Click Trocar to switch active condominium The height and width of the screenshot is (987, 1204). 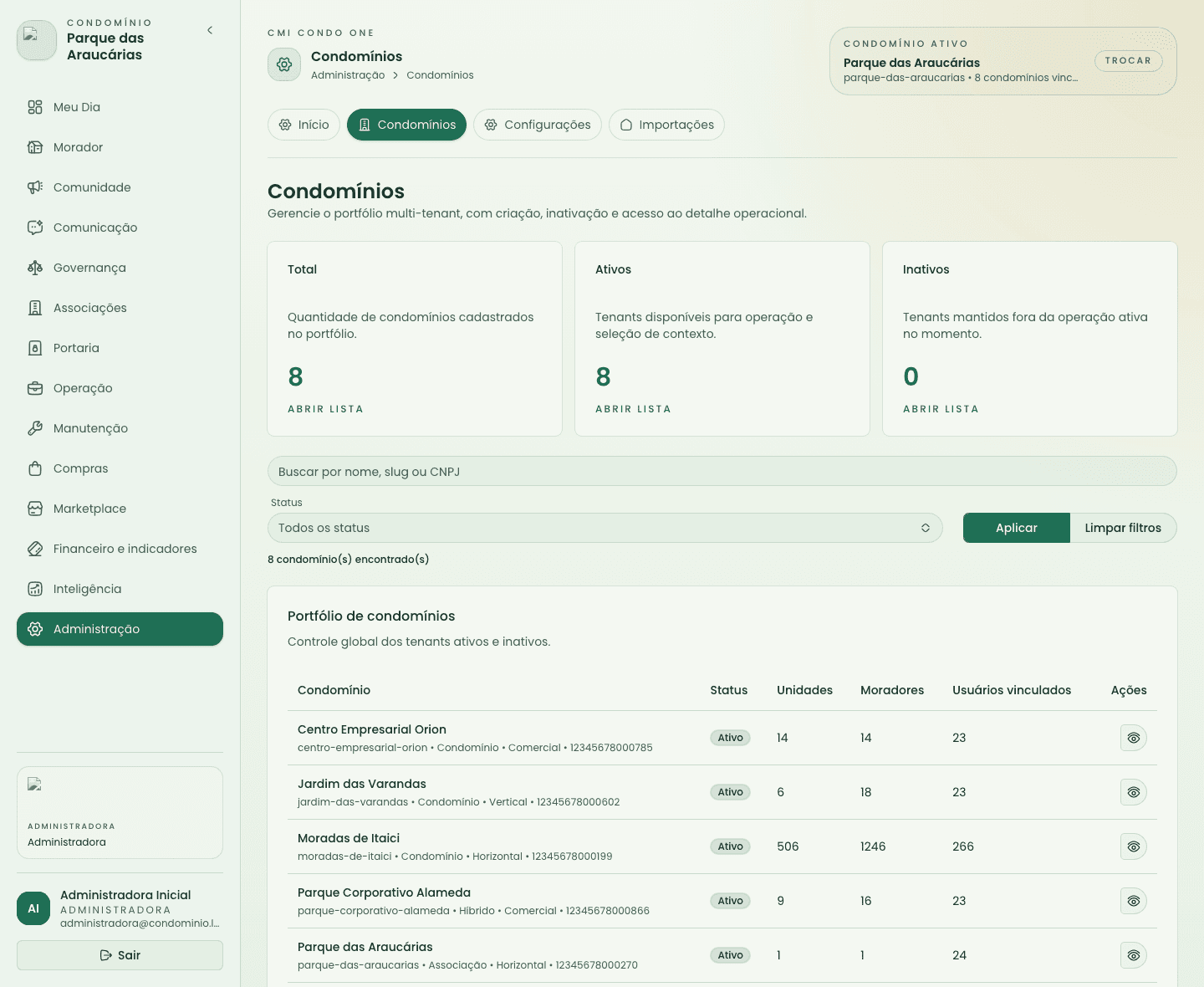click(1128, 60)
